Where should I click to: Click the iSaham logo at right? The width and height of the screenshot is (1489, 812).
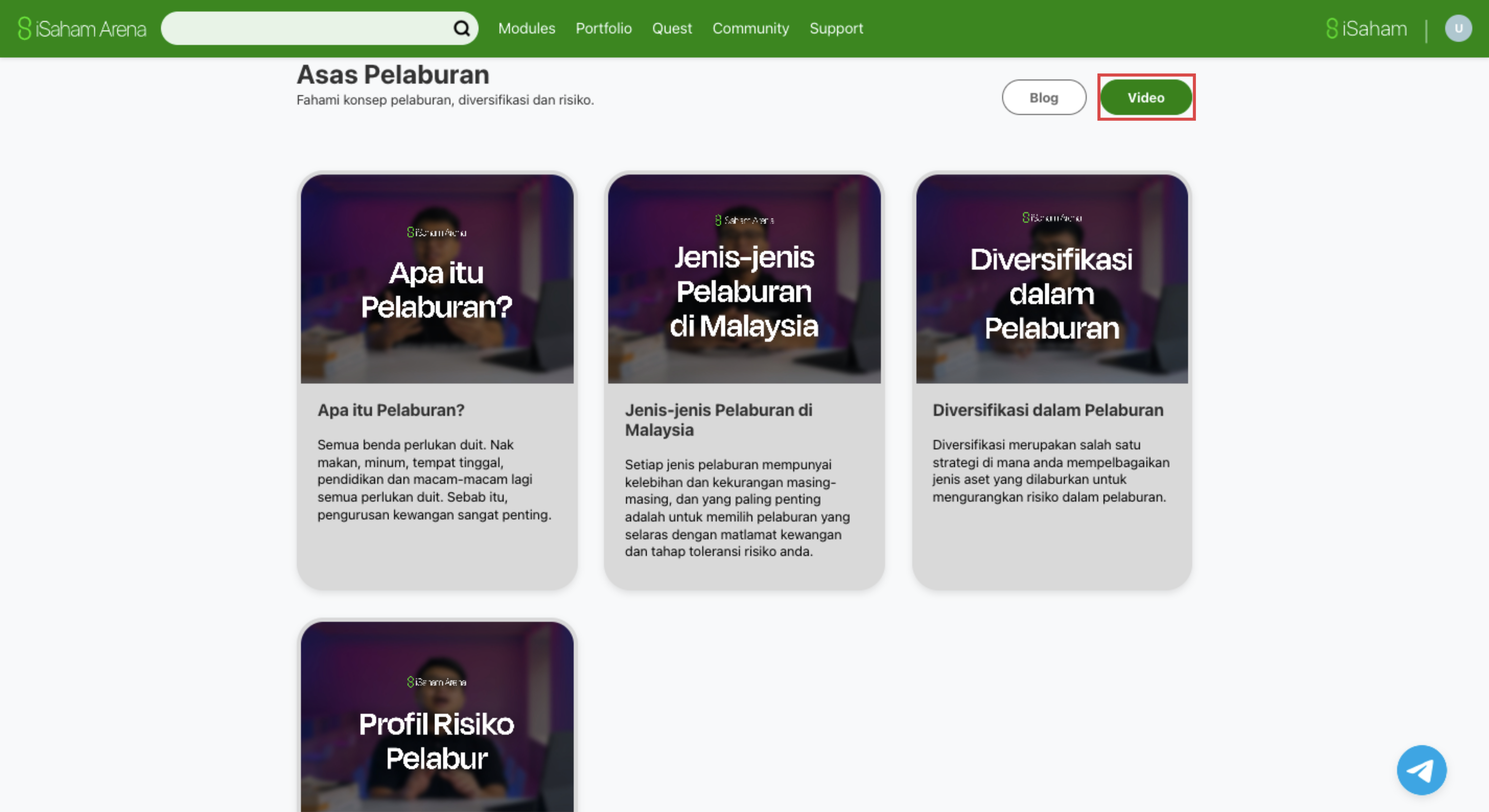tap(1366, 28)
